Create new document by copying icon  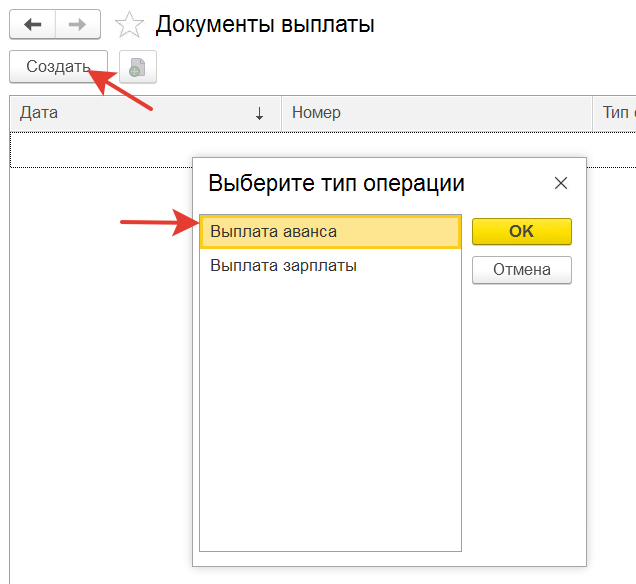pyautogui.click(x=138, y=67)
